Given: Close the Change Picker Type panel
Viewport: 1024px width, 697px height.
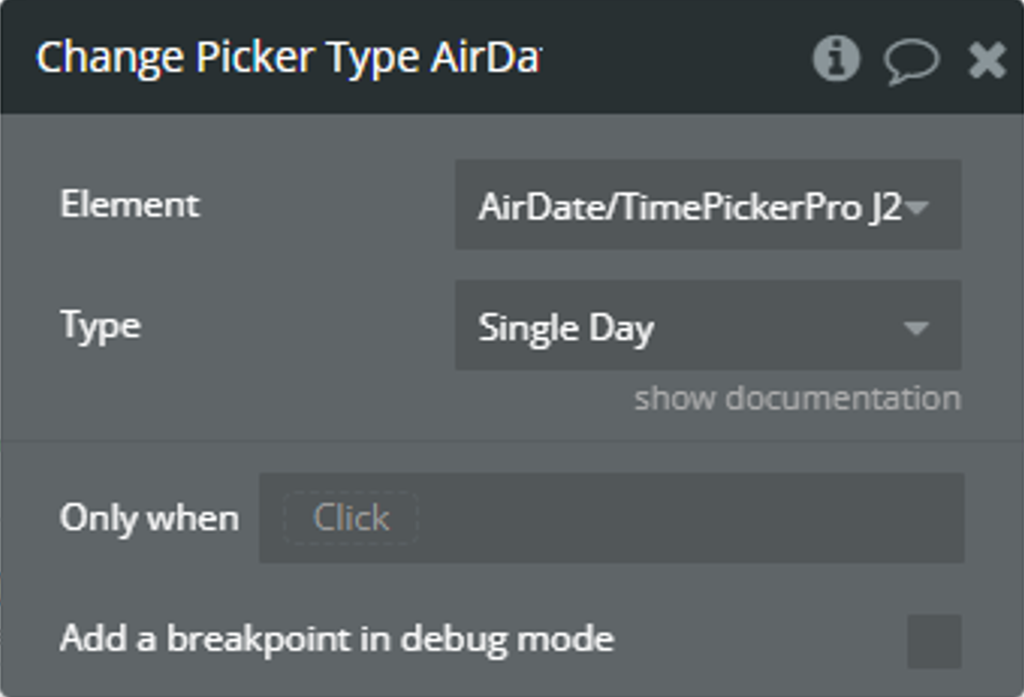Looking at the screenshot, I should tap(987, 60).
